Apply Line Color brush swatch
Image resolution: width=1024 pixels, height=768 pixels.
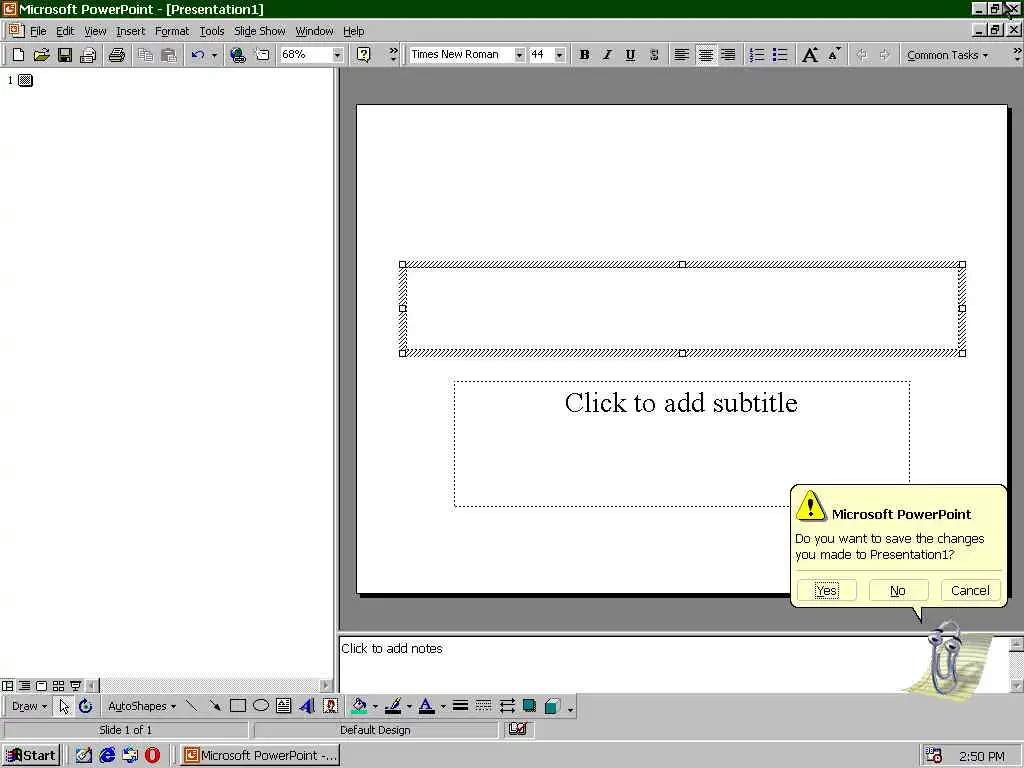coord(393,706)
